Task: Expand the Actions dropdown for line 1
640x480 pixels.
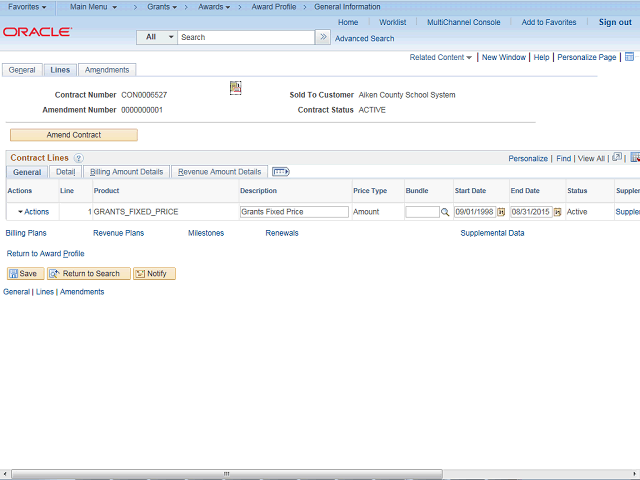Action: coord(33,212)
